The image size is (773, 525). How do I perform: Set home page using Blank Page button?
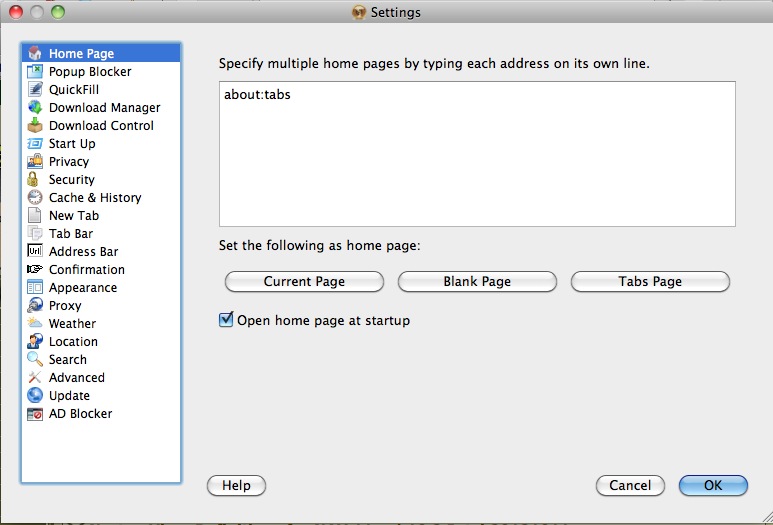click(477, 282)
